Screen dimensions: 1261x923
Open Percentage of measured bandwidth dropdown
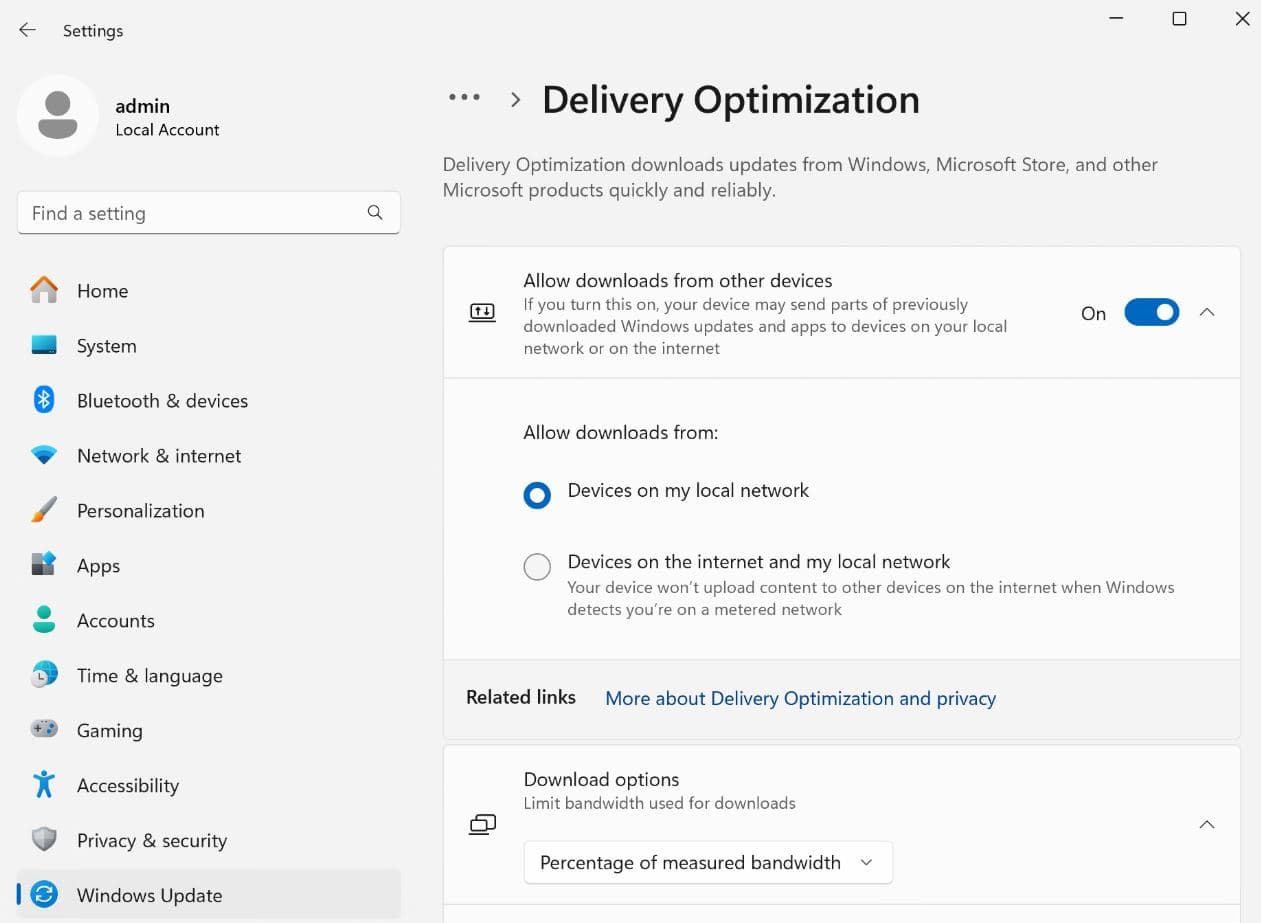pos(707,862)
